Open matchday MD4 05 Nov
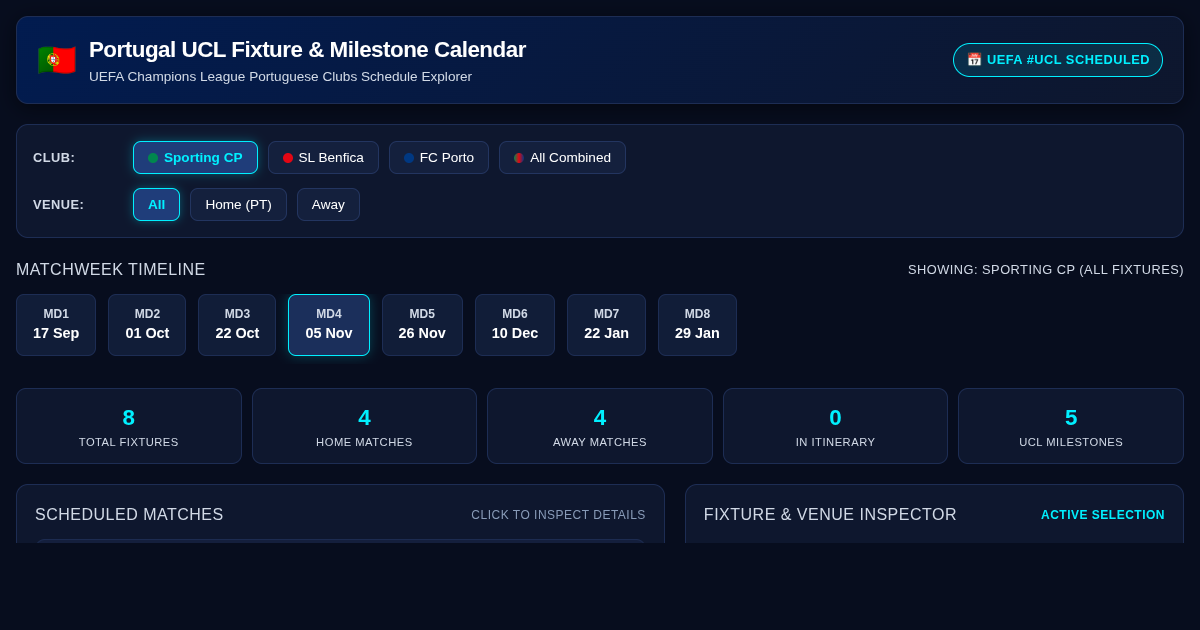 coord(329,325)
